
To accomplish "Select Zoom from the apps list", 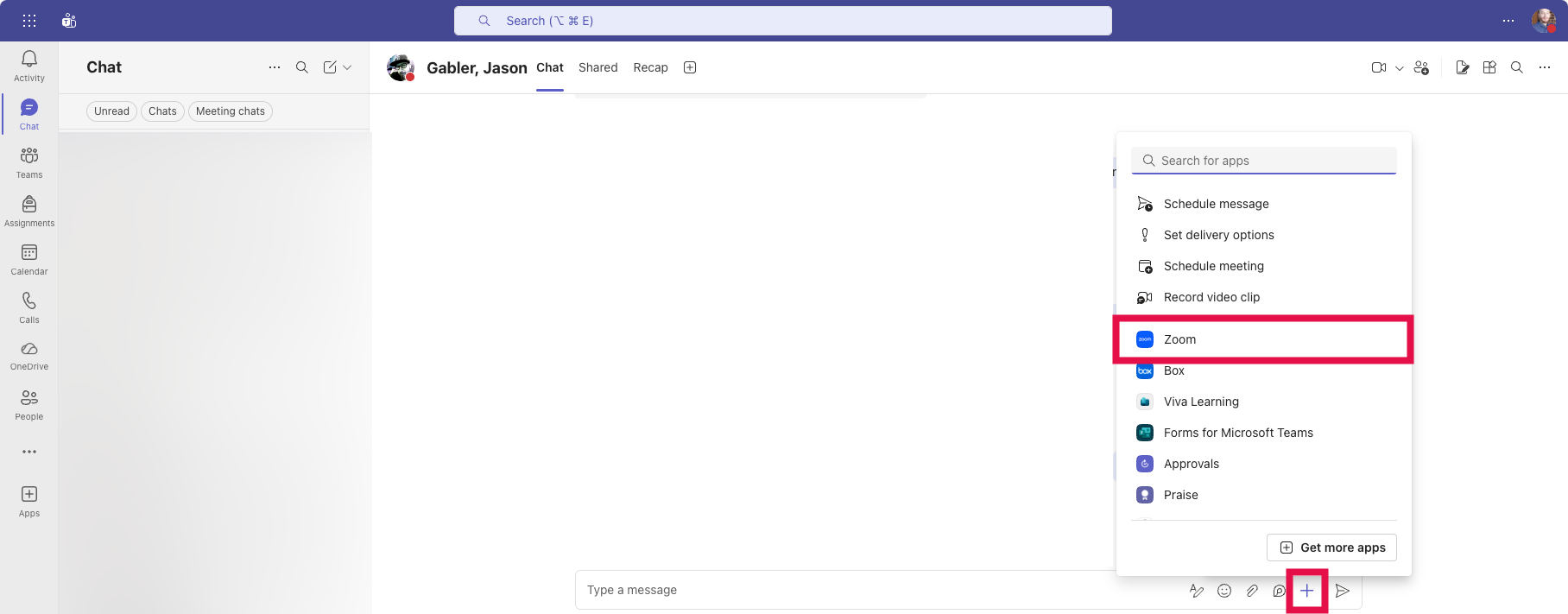I will 1264,339.
